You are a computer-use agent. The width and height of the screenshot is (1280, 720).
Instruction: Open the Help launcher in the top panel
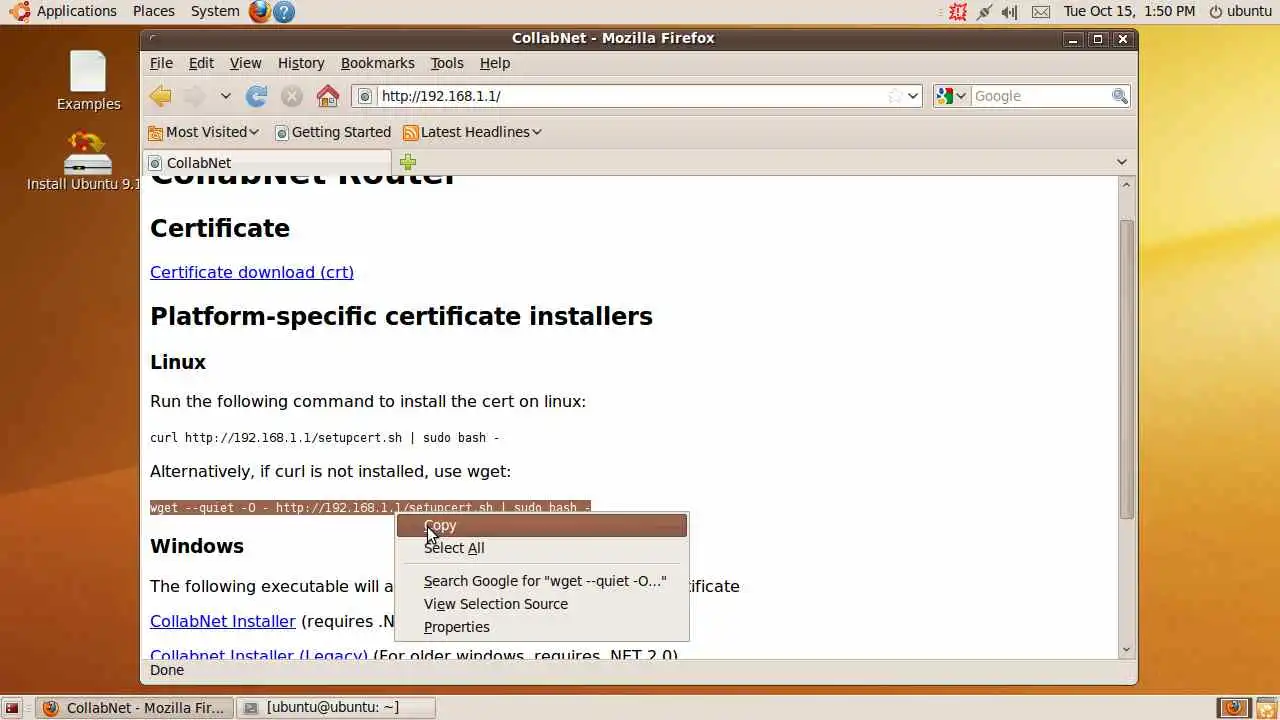click(284, 11)
